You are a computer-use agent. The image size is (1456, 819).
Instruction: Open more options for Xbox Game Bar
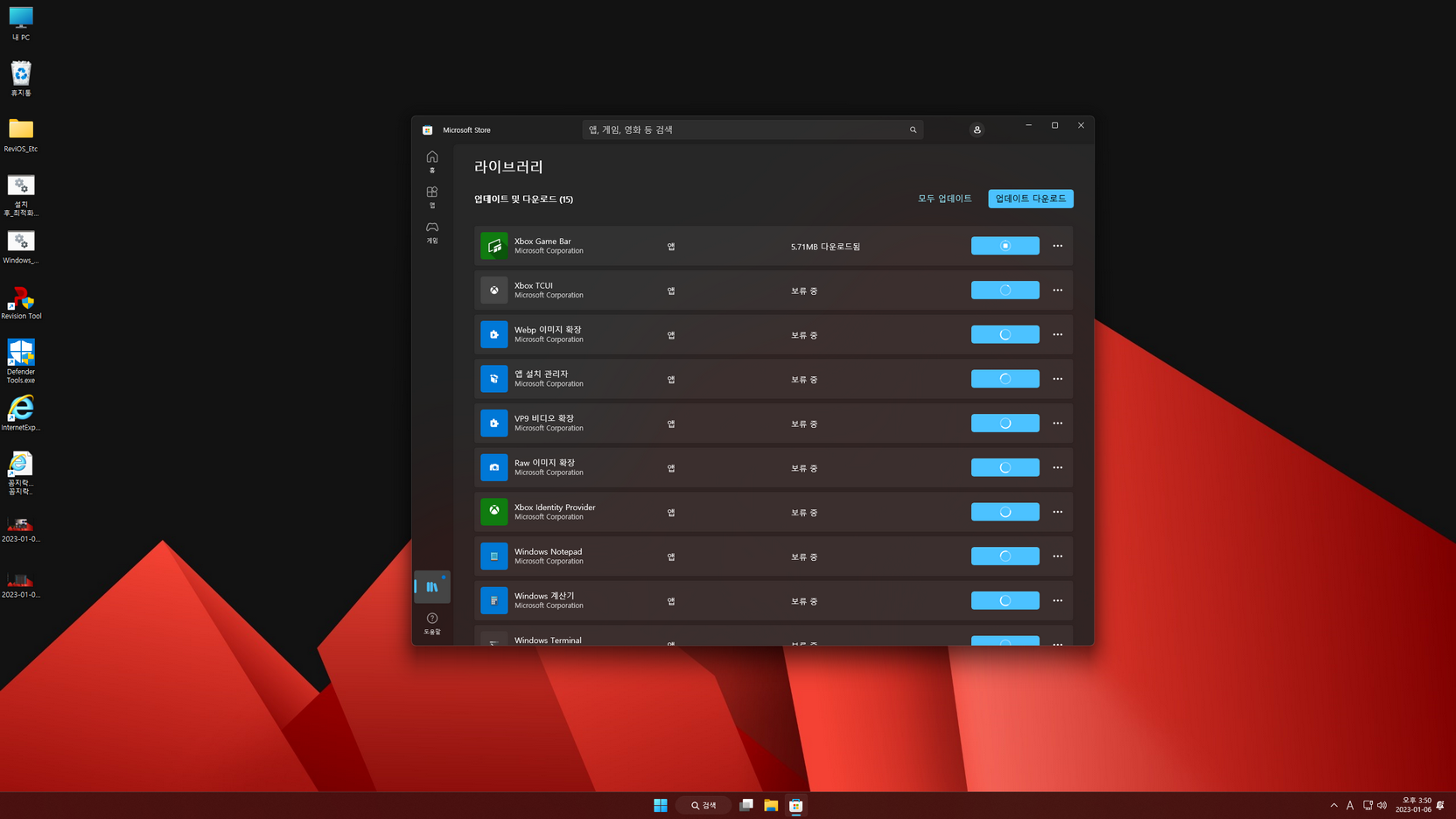tap(1058, 246)
